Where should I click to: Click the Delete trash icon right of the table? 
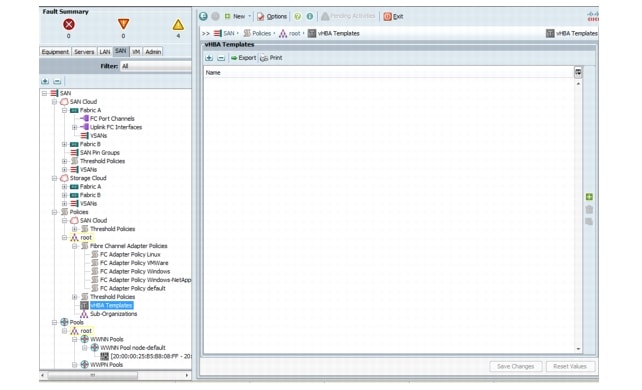pyautogui.click(x=589, y=210)
